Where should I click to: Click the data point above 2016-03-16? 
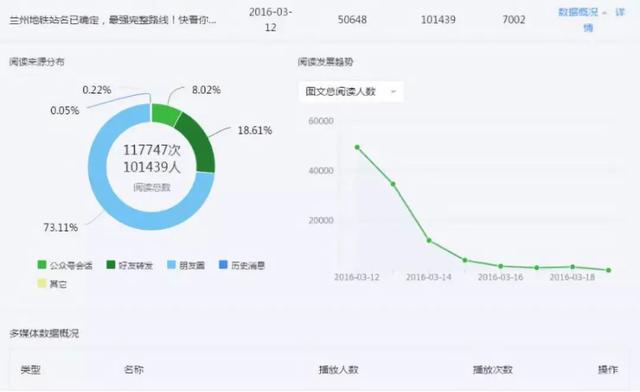point(501,266)
